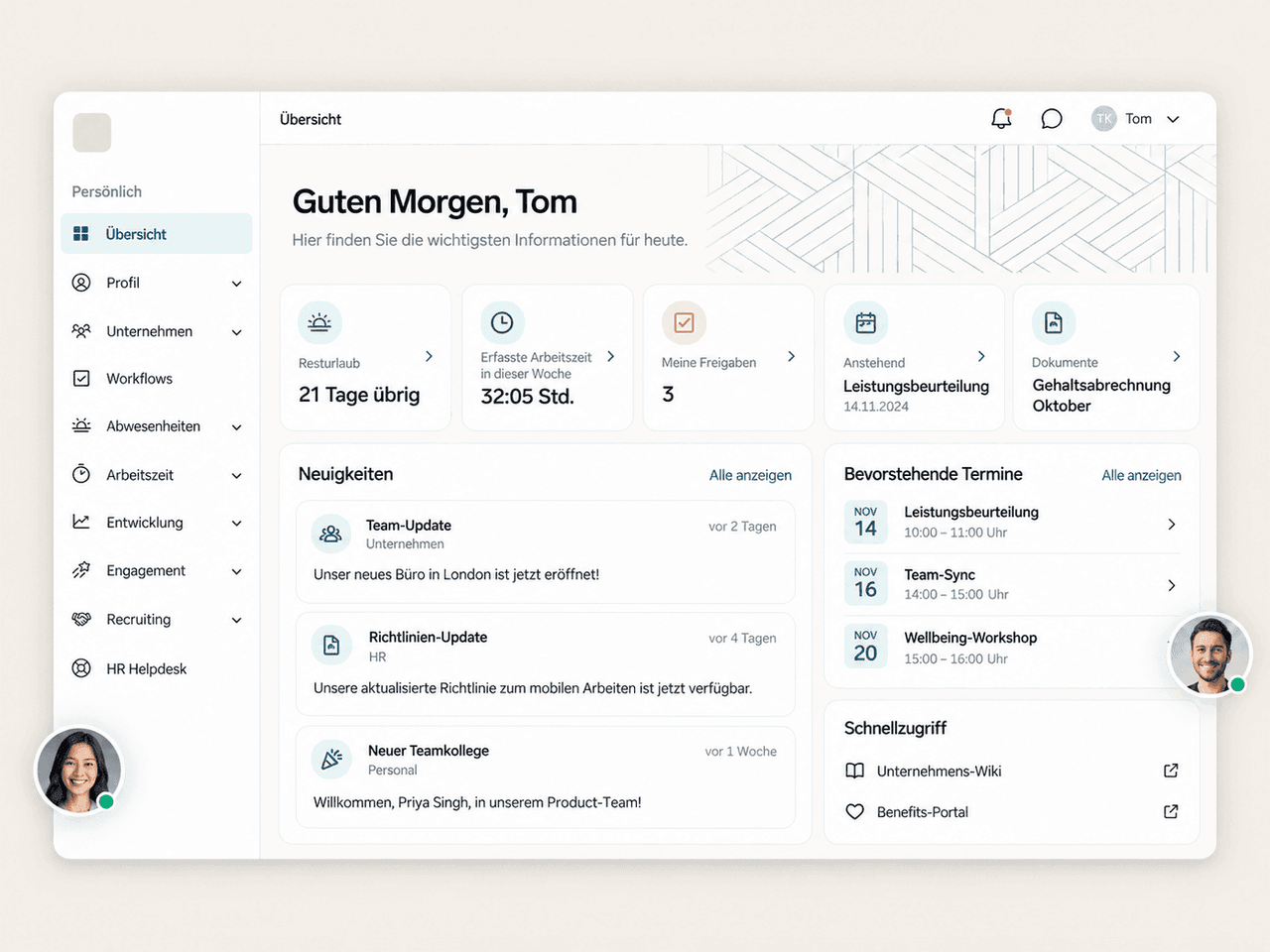Show all Neuigkeiten via Alle anzeigen
Image resolution: width=1270 pixels, height=952 pixels.
click(x=750, y=475)
